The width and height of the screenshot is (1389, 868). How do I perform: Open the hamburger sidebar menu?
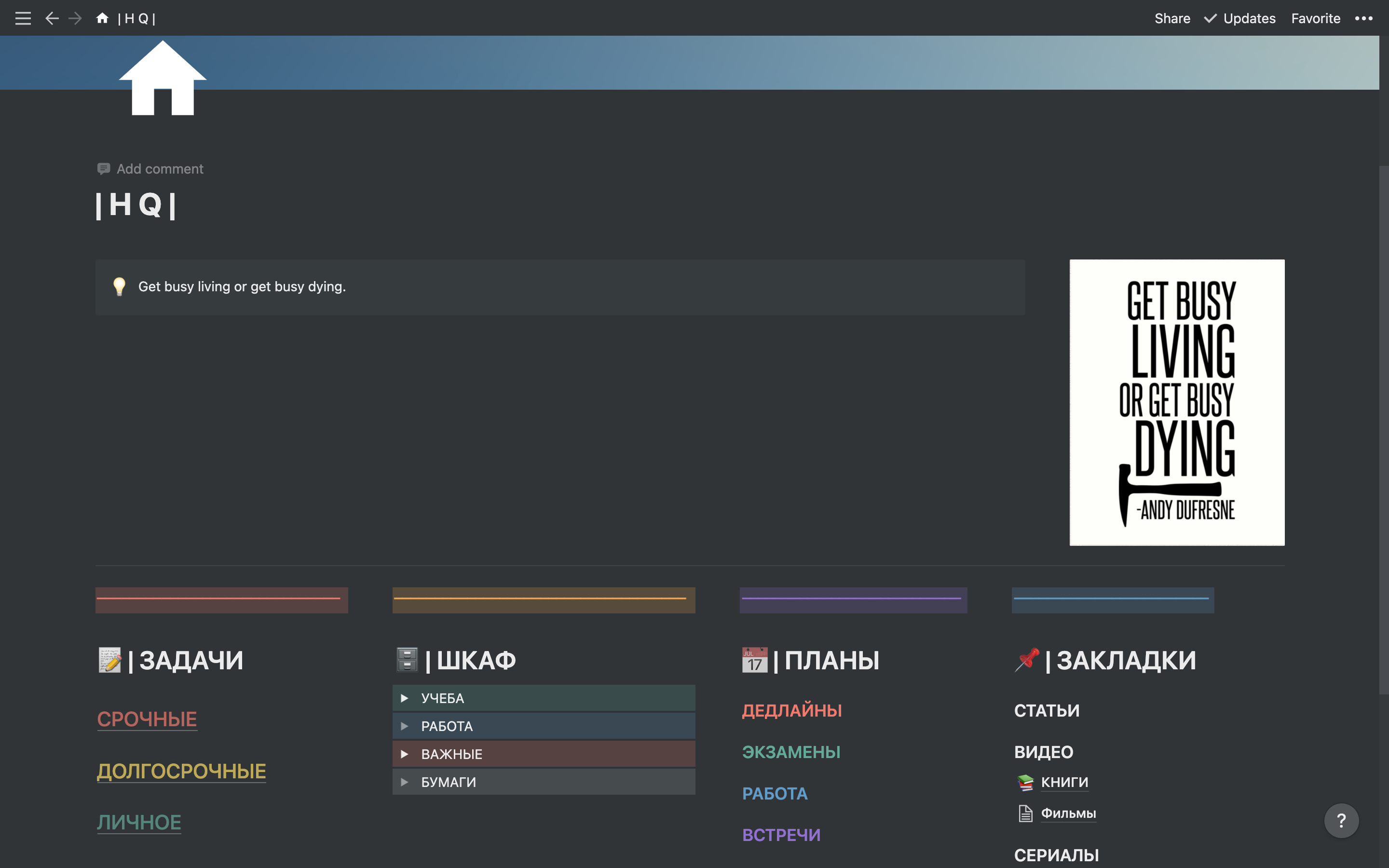(x=23, y=18)
